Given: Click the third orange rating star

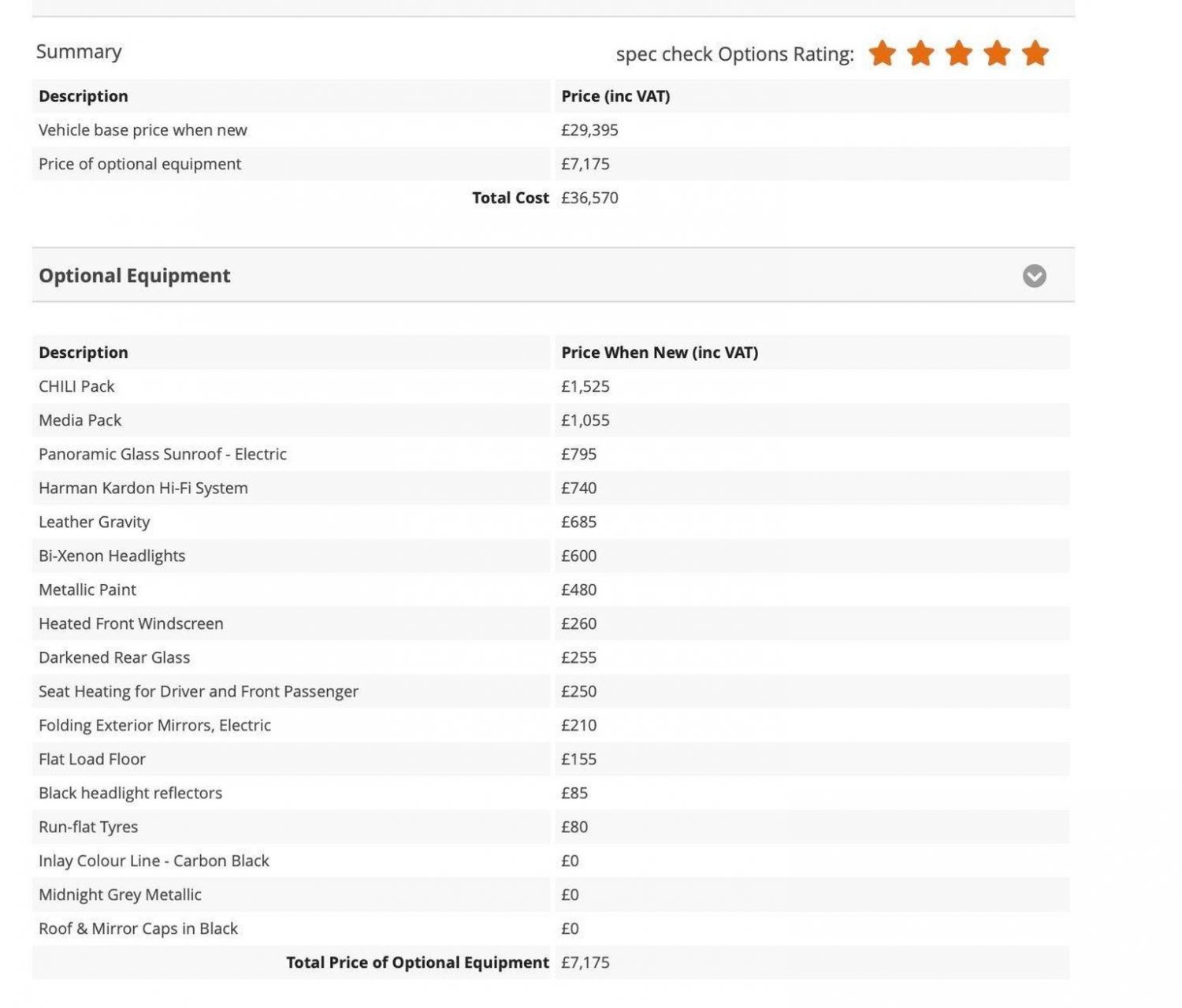Looking at the screenshot, I should pos(959,54).
